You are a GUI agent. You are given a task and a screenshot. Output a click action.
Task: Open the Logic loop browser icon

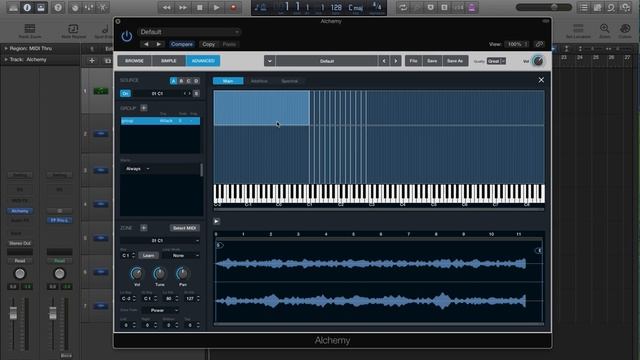click(x=611, y=7)
